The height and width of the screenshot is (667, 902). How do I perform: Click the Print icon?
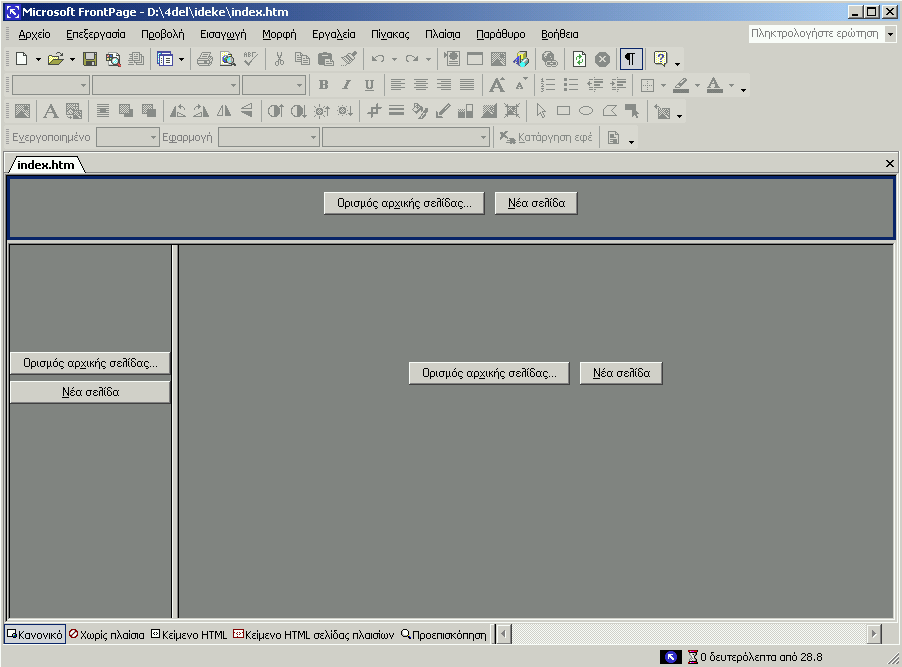click(x=205, y=59)
